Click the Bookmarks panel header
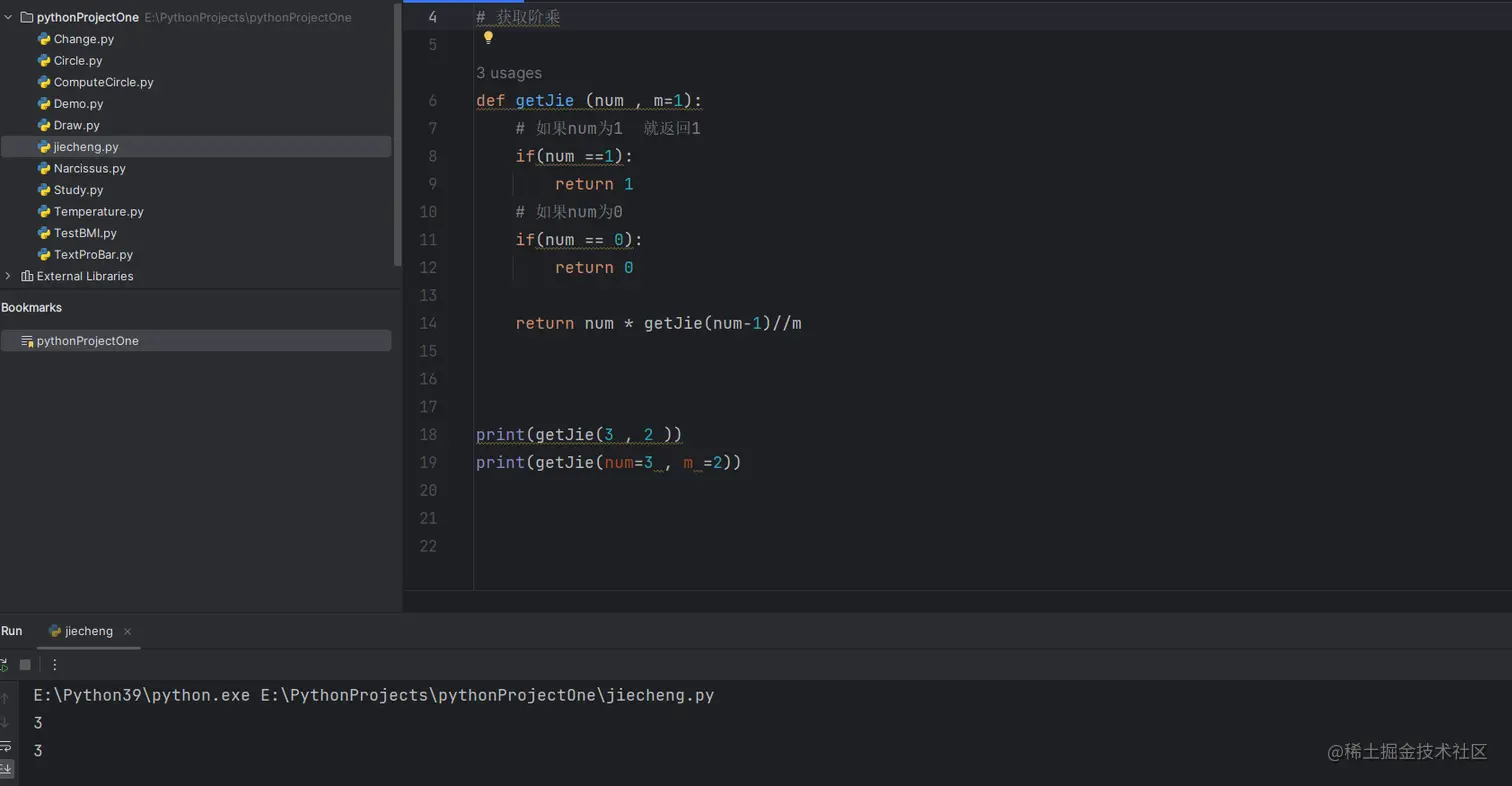The height and width of the screenshot is (786, 1512). tap(31, 308)
